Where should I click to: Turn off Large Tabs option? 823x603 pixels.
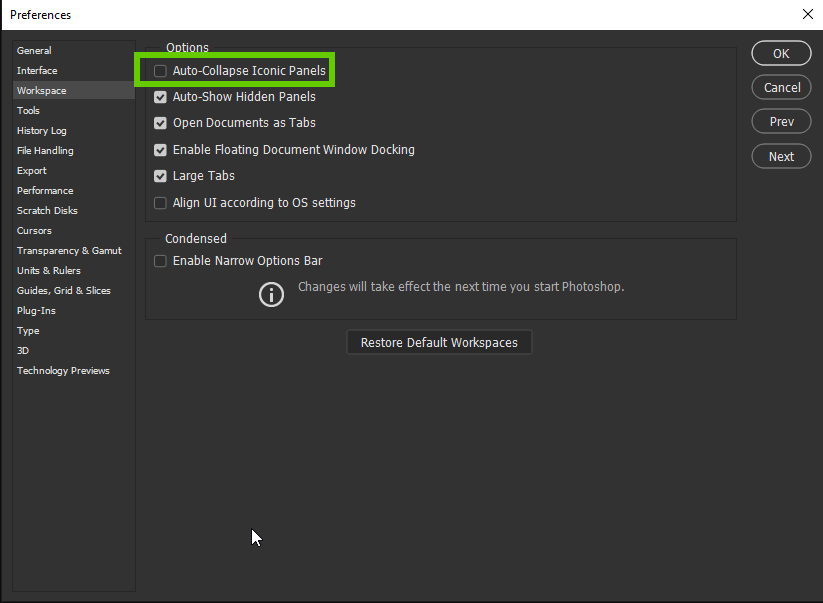pos(160,176)
